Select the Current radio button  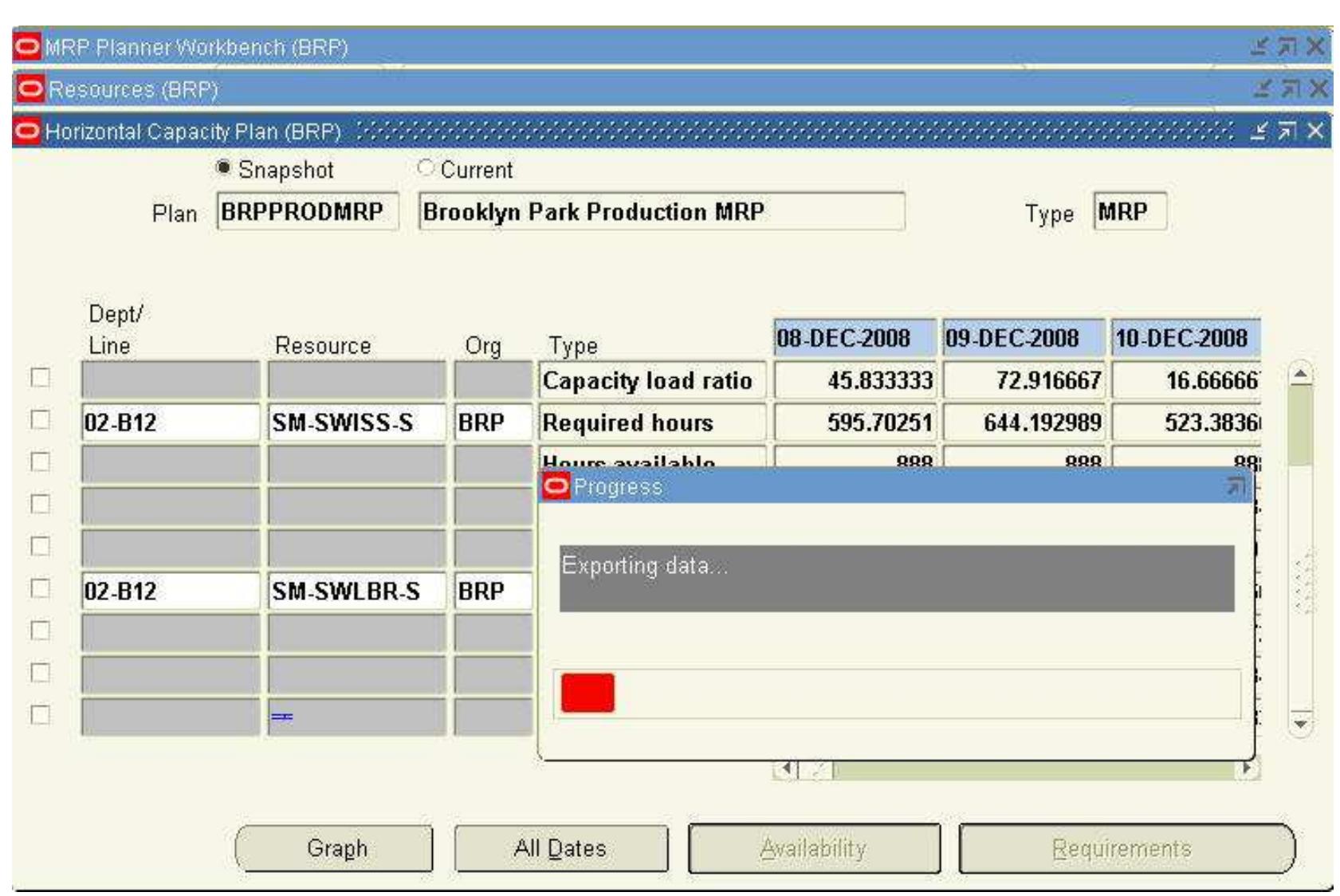tap(426, 168)
